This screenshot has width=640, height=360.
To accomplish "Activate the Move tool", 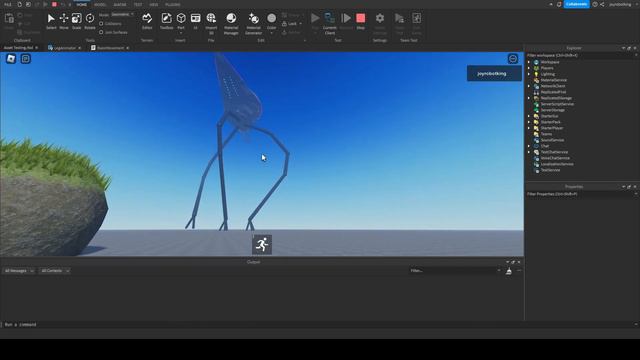I will [x=64, y=21].
